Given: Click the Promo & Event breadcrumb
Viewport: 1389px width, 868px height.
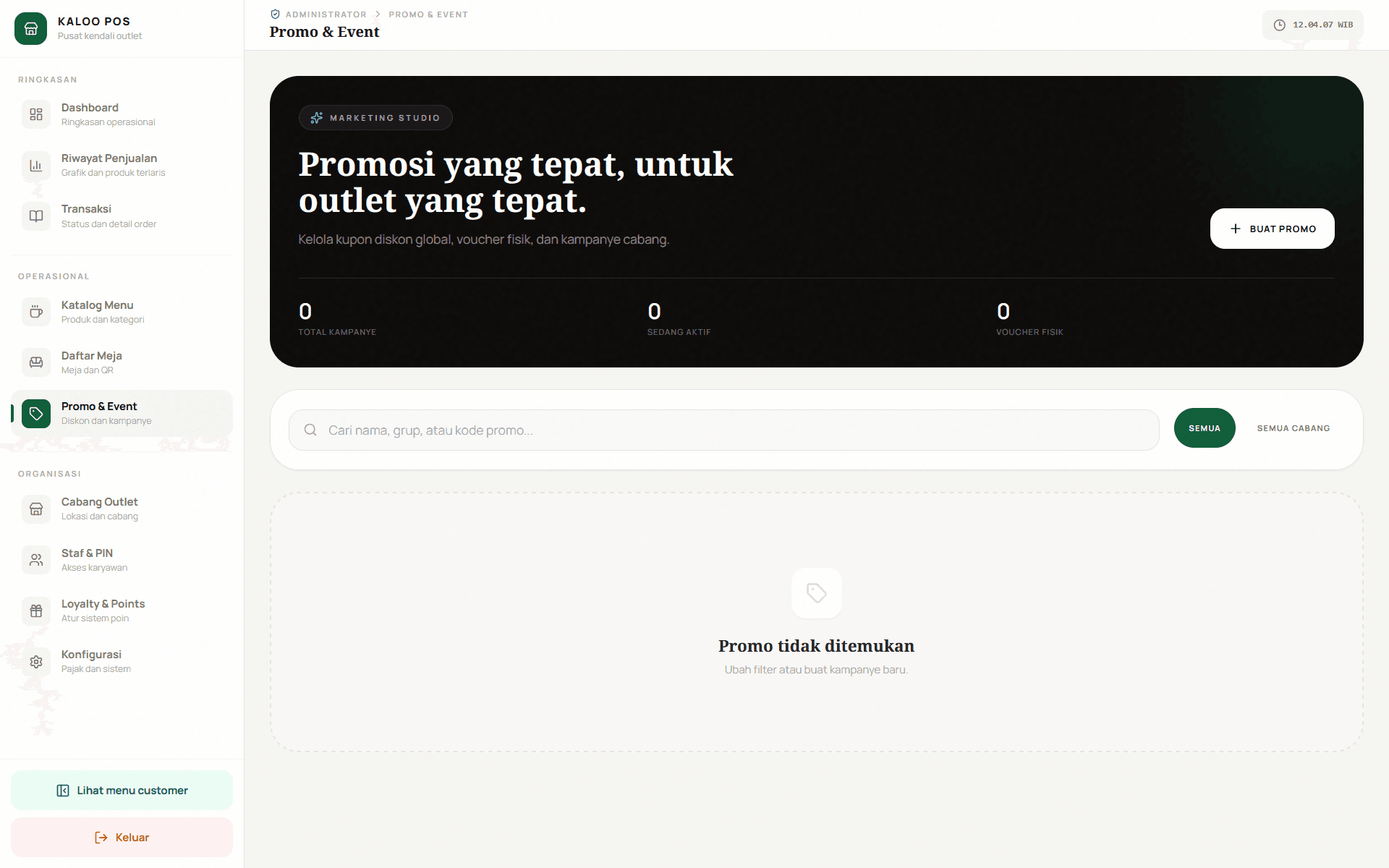Looking at the screenshot, I should [428, 14].
